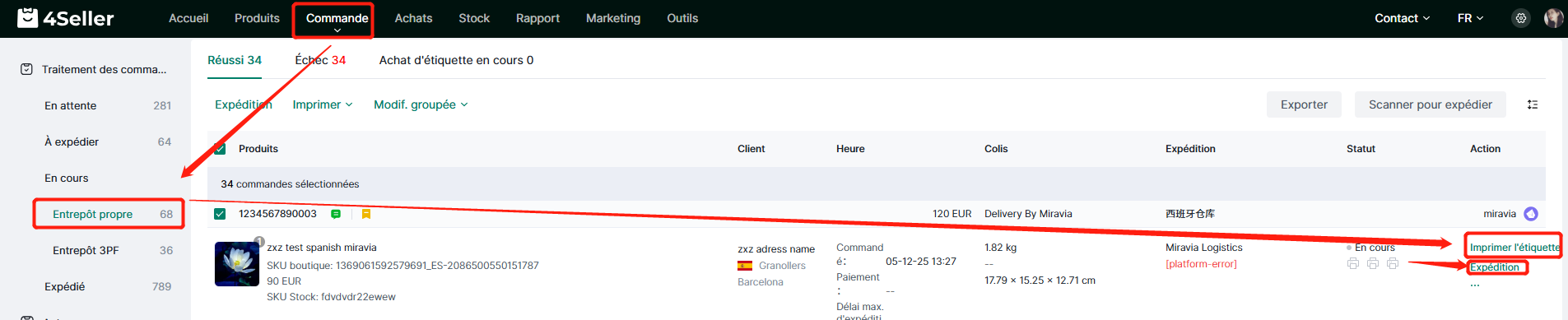1568x320 pixels.
Task: Switch to the Réussi 34 tab
Action: (235, 60)
